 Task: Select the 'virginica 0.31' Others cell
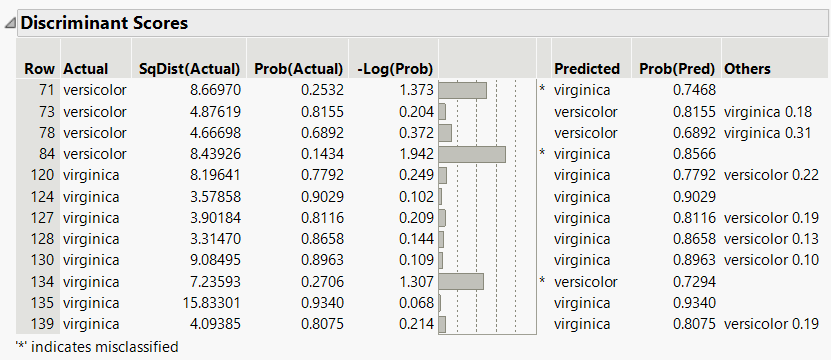point(767,133)
